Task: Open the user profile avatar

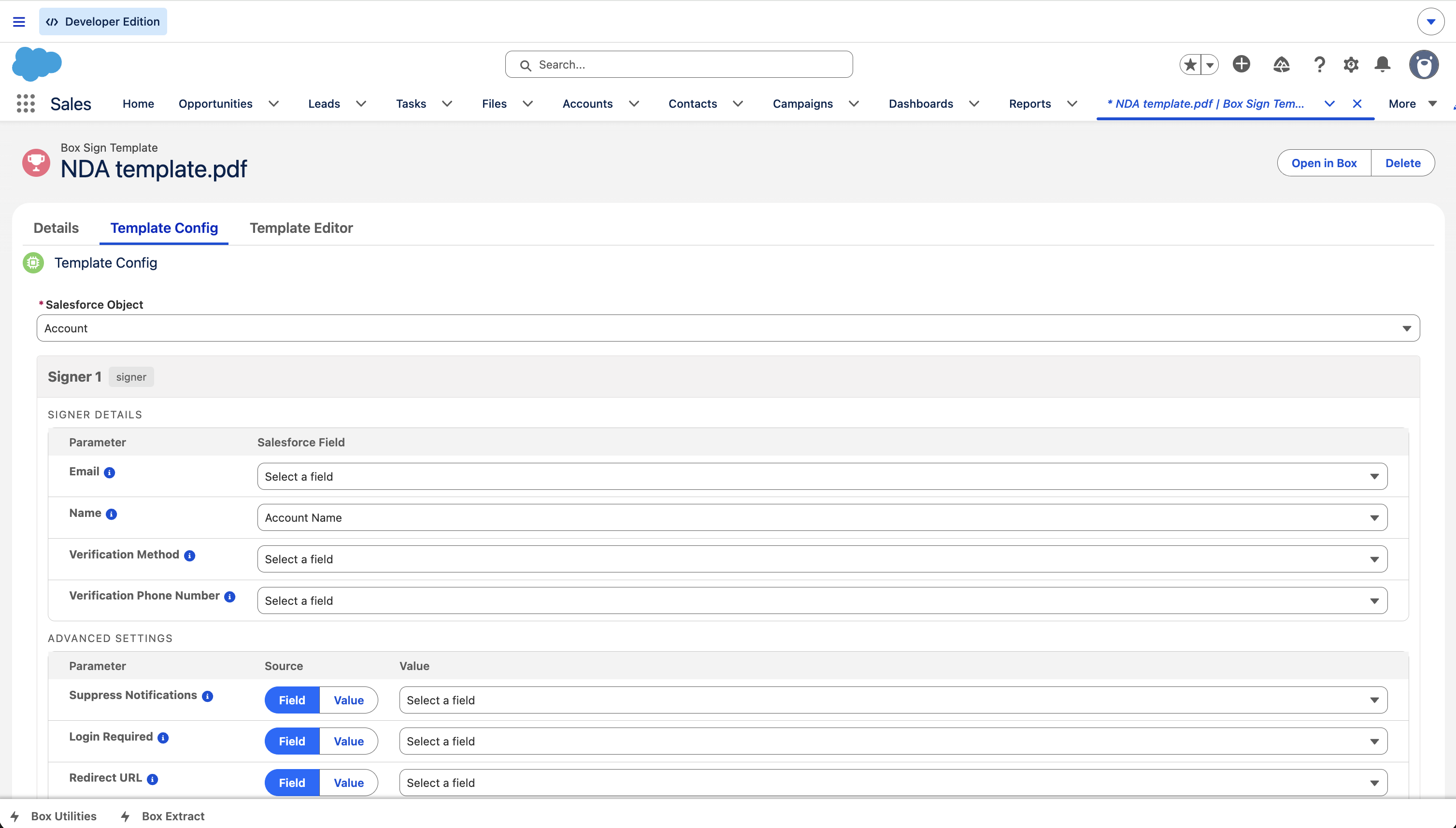Action: [1424, 64]
